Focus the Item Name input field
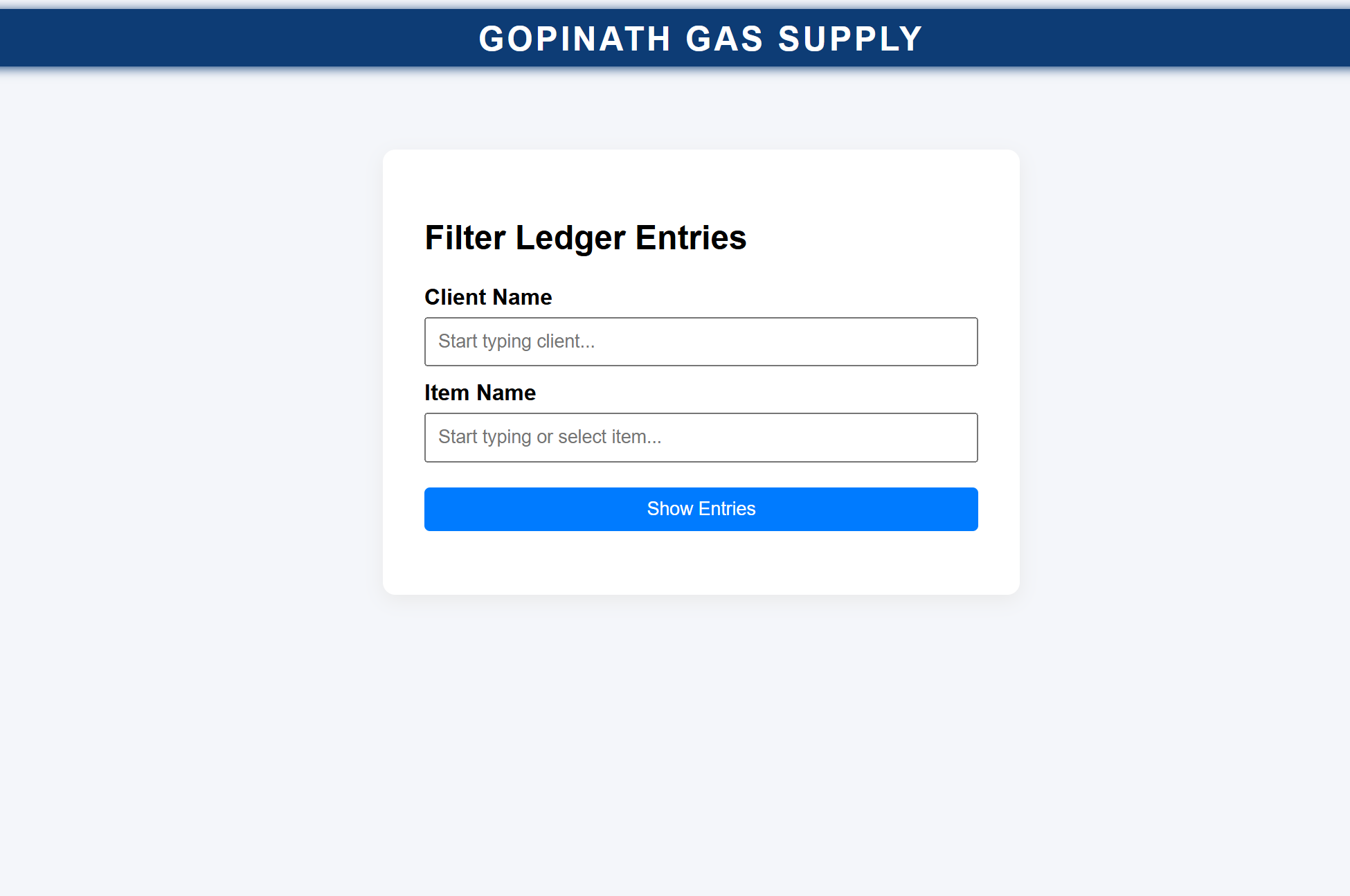The height and width of the screenshot is (896, 1350). [701, 437]
